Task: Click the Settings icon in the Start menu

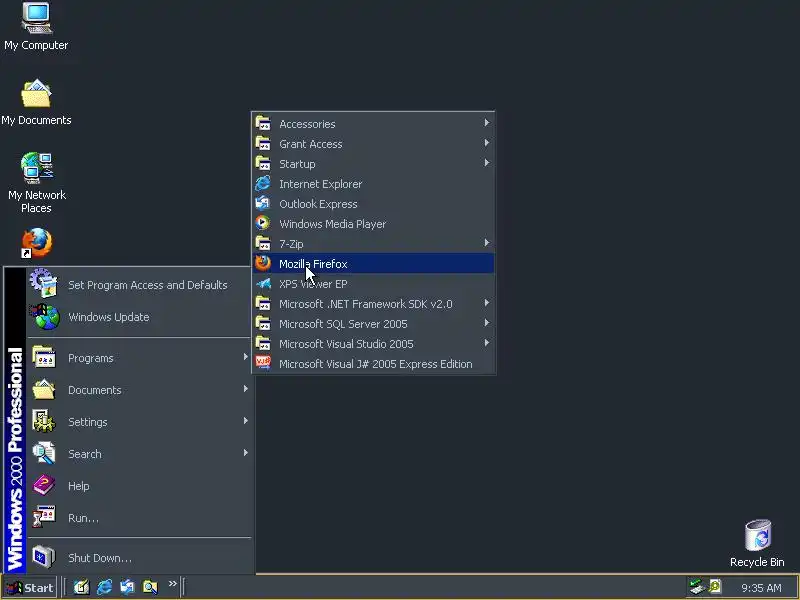Action: (44, 421)
